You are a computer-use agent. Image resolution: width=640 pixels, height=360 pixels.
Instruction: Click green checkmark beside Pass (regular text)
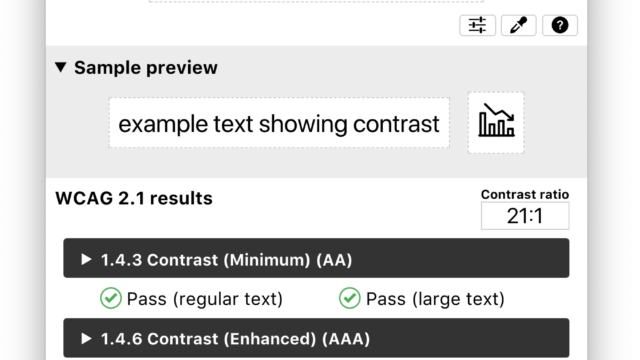coord(111,298)
